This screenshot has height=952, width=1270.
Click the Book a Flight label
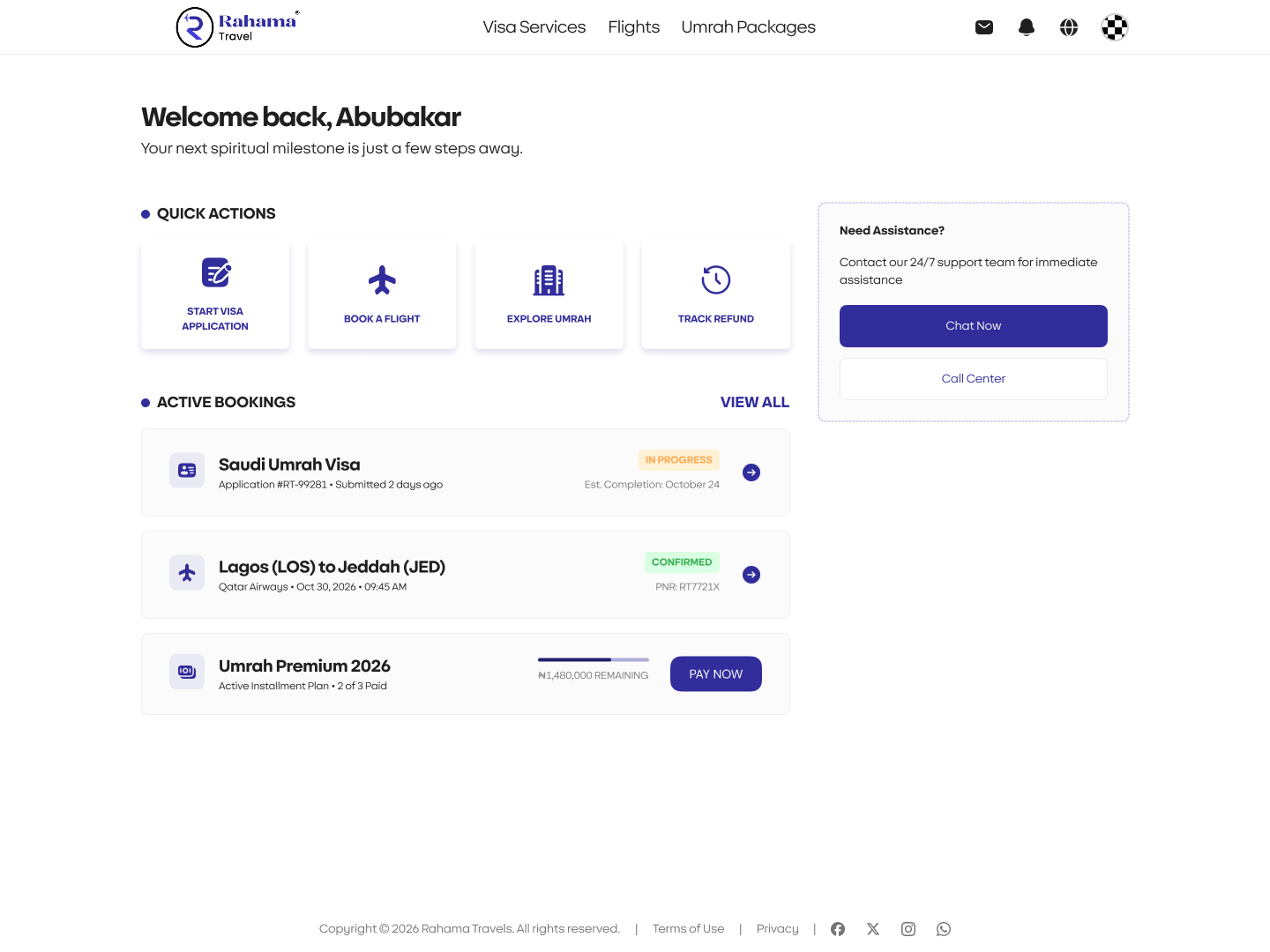[x=382, y=319]
